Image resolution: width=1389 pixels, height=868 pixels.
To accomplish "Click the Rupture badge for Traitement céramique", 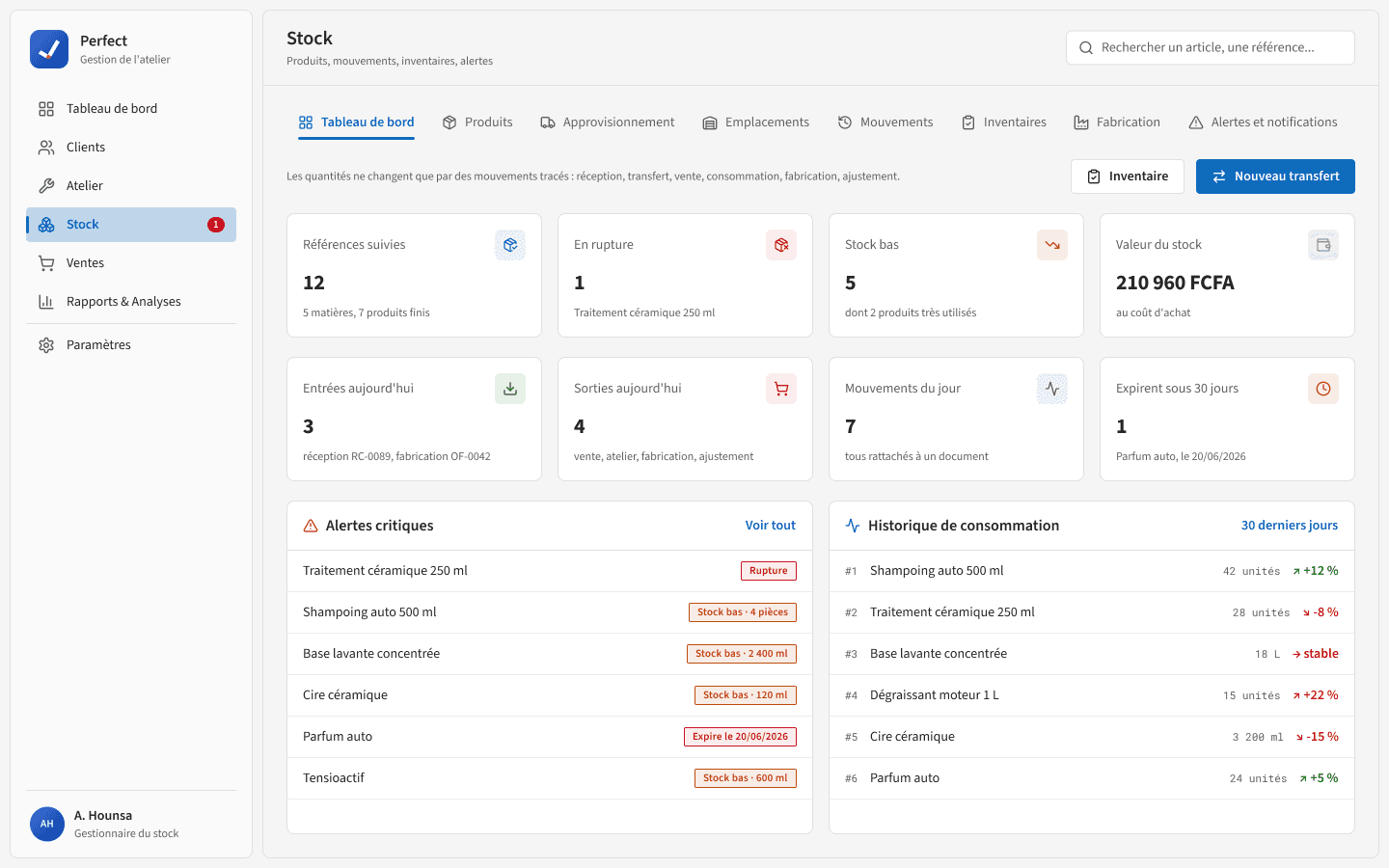I will click(x=769, y=571).
